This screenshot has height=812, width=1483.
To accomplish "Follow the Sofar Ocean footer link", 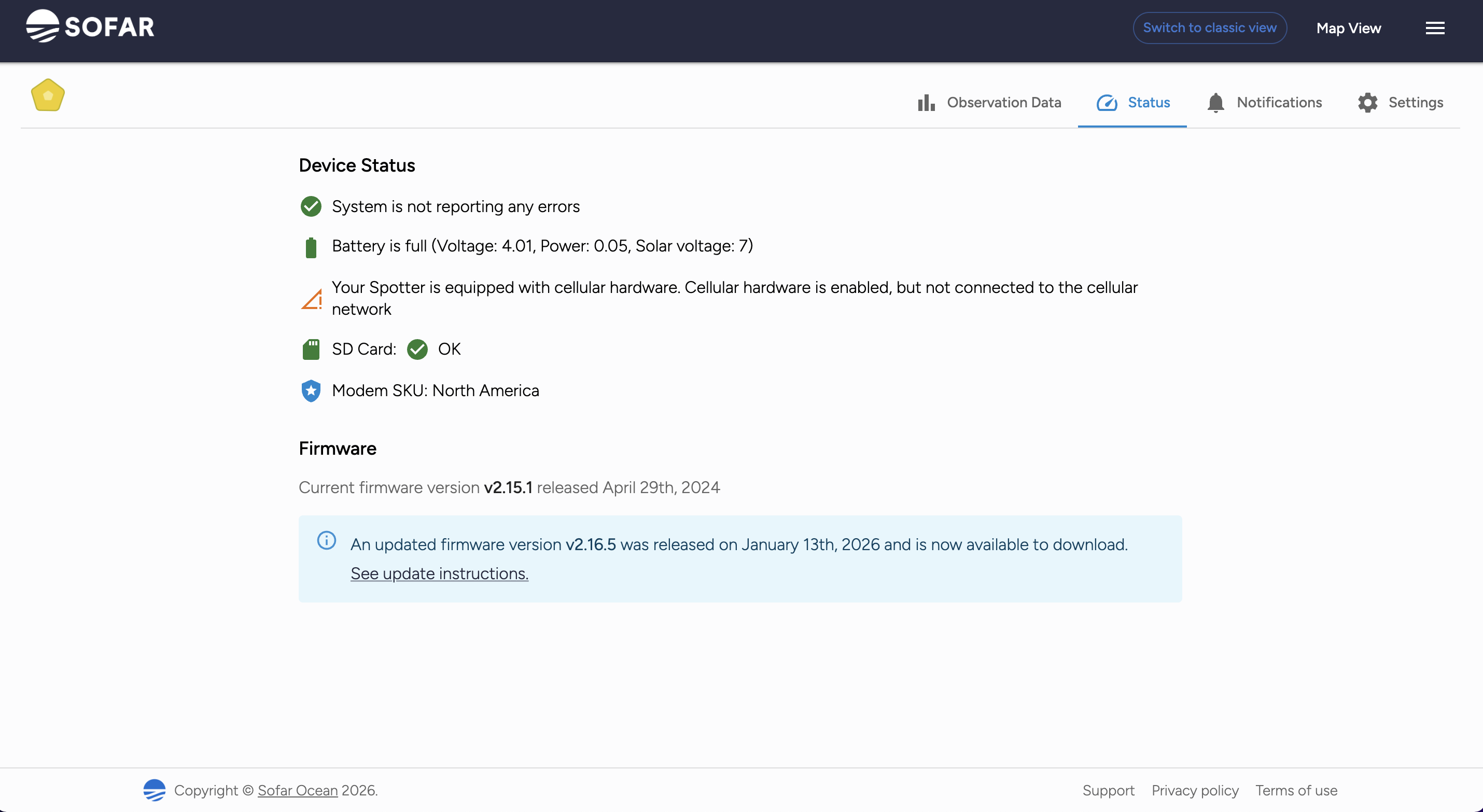I will click(x=298, y=790).
